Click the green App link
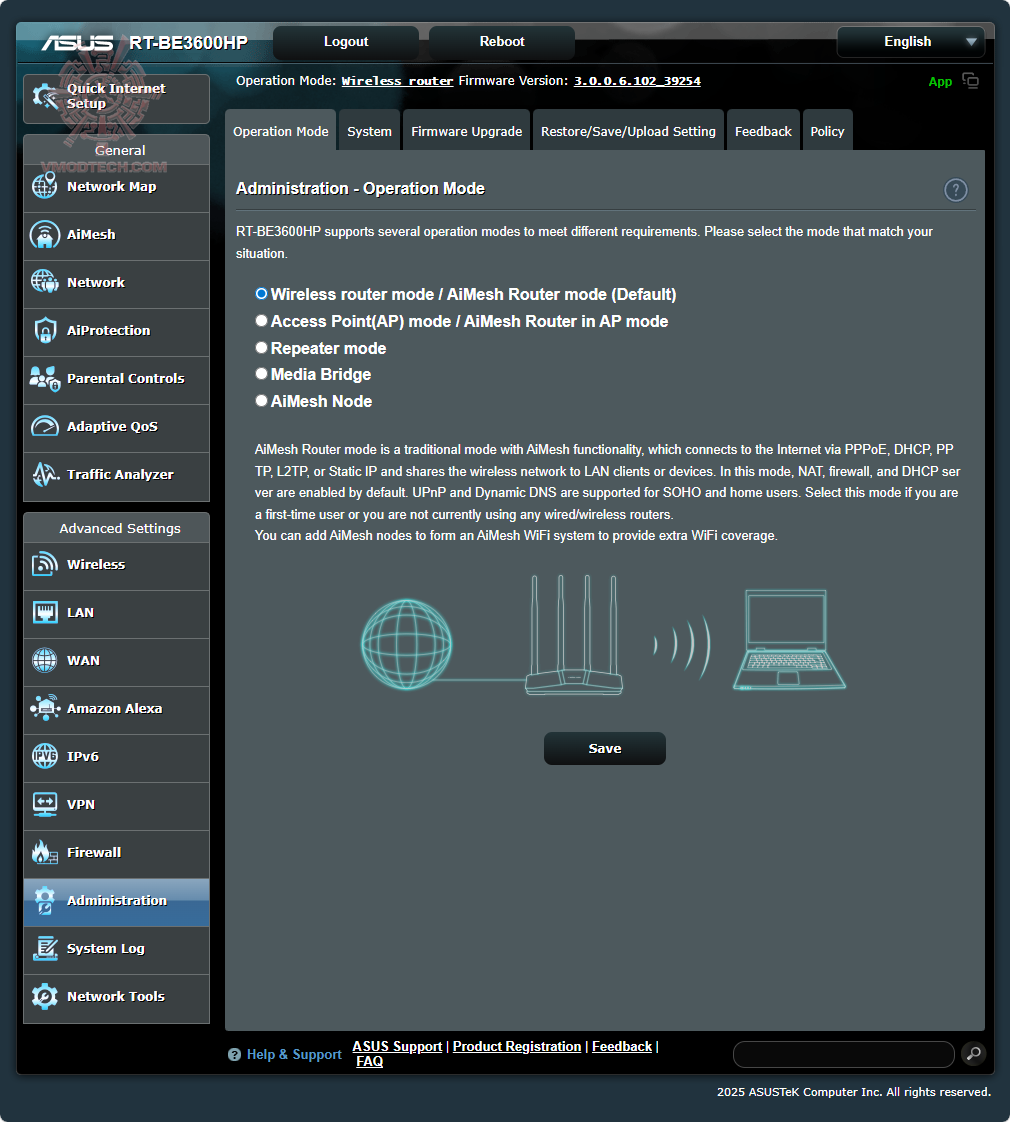1010x1122 pixels. [940, 82]
